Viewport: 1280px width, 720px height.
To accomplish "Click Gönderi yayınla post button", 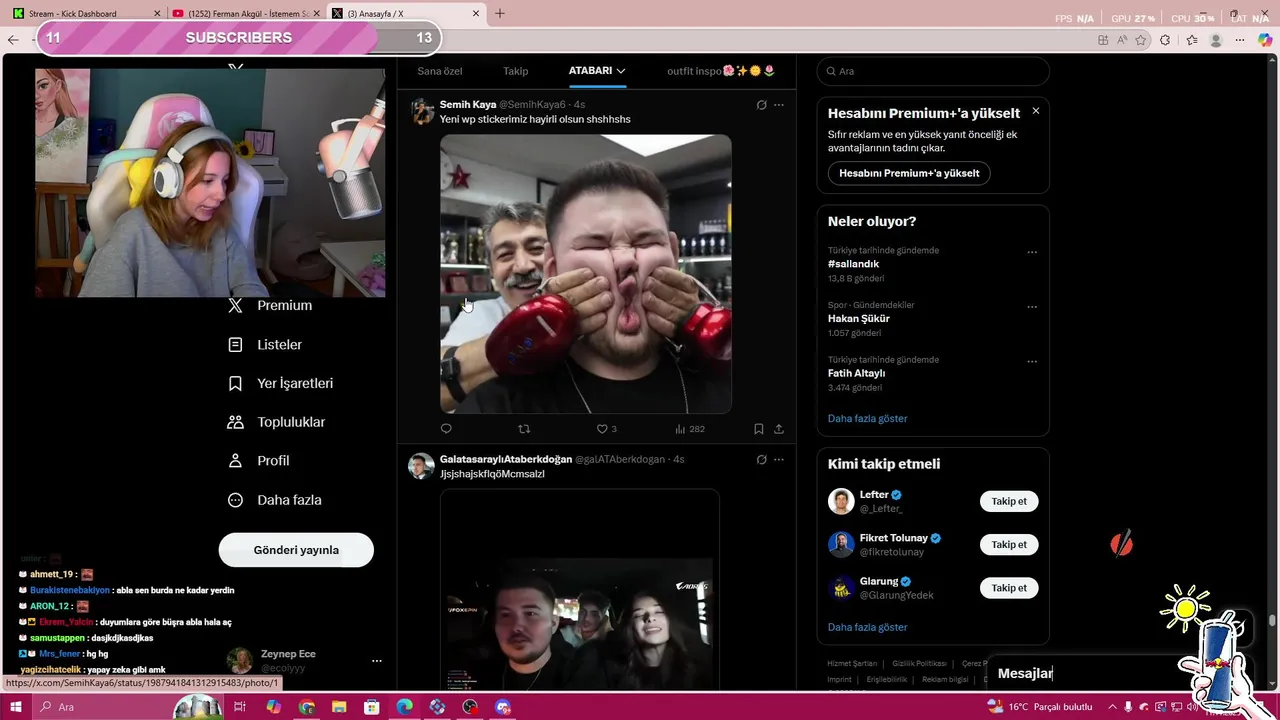I will (x=296, y=550).
